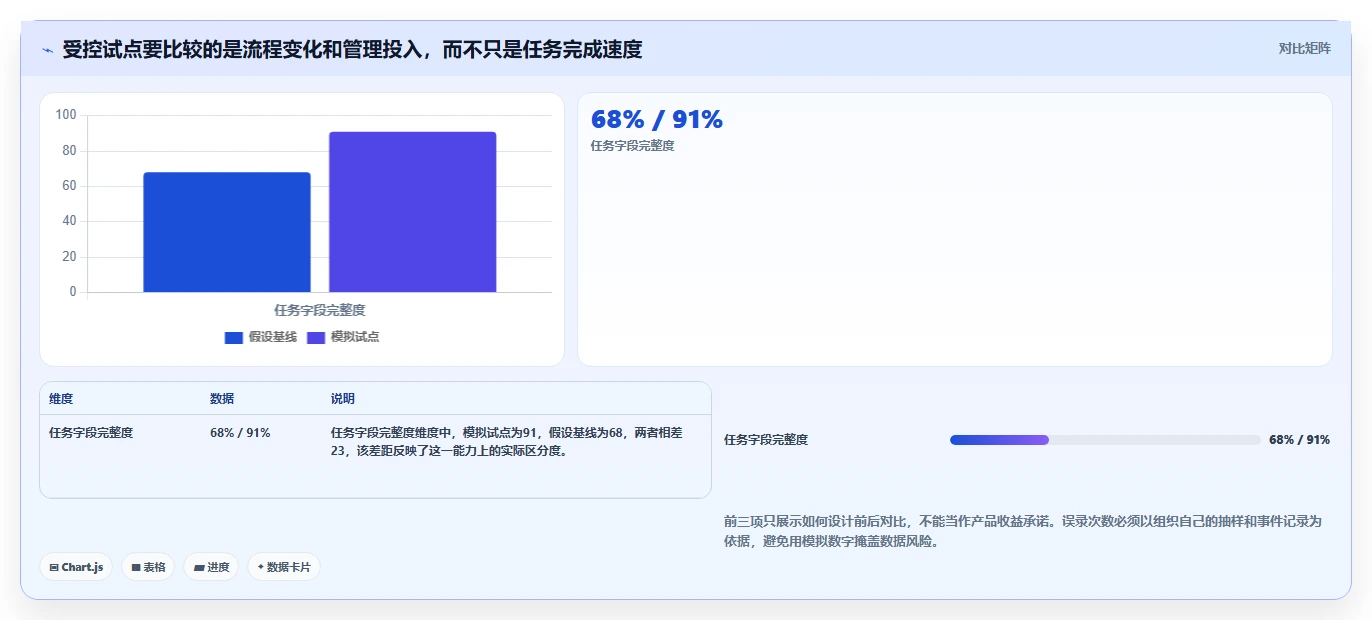Click the 对比矩阵 label in header
The height and width of the screenshot is (620, 1372).
pyautogui.click(x=1305, y=48)
